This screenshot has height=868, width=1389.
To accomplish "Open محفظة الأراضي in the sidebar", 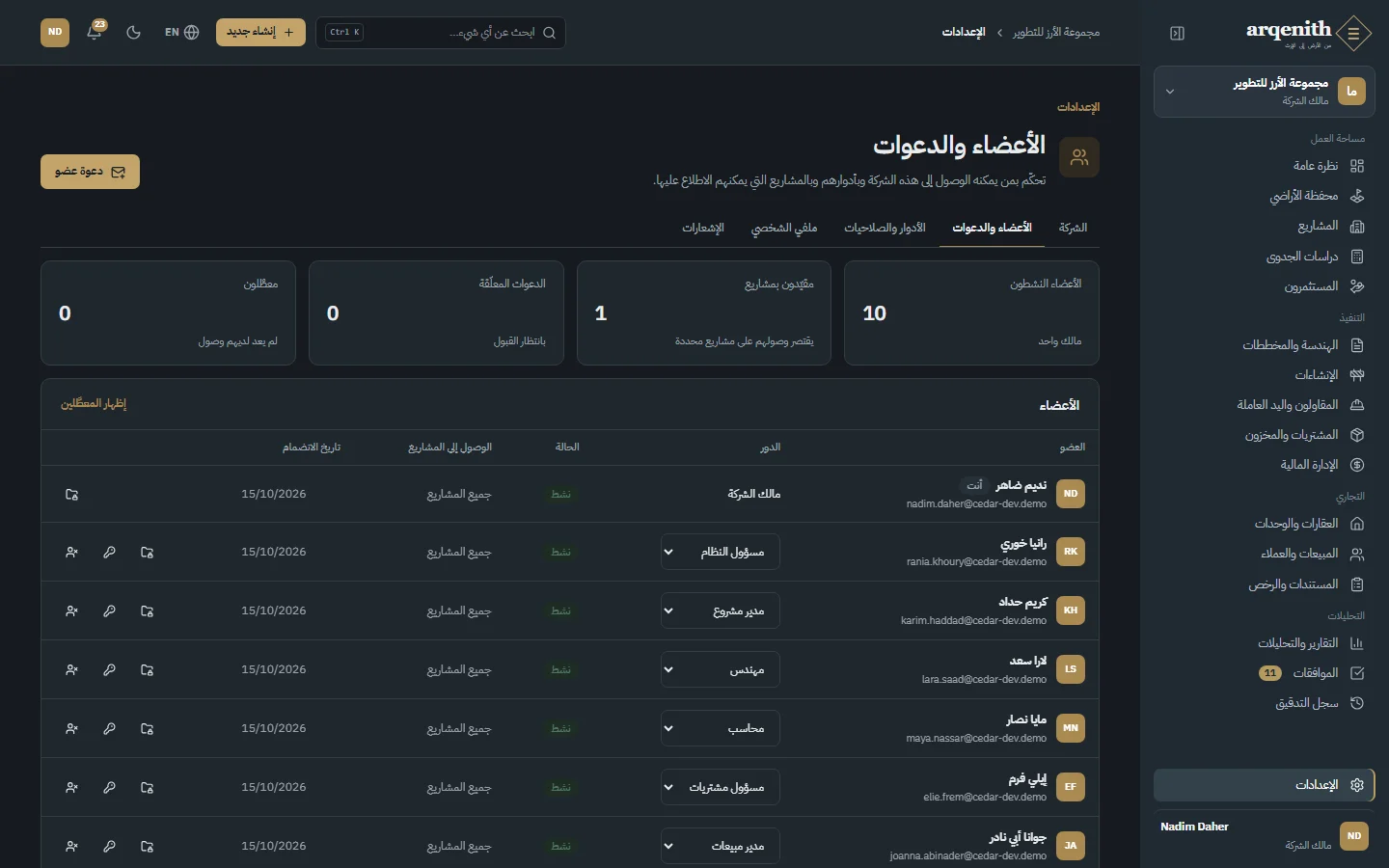I will coord(1264,196).
